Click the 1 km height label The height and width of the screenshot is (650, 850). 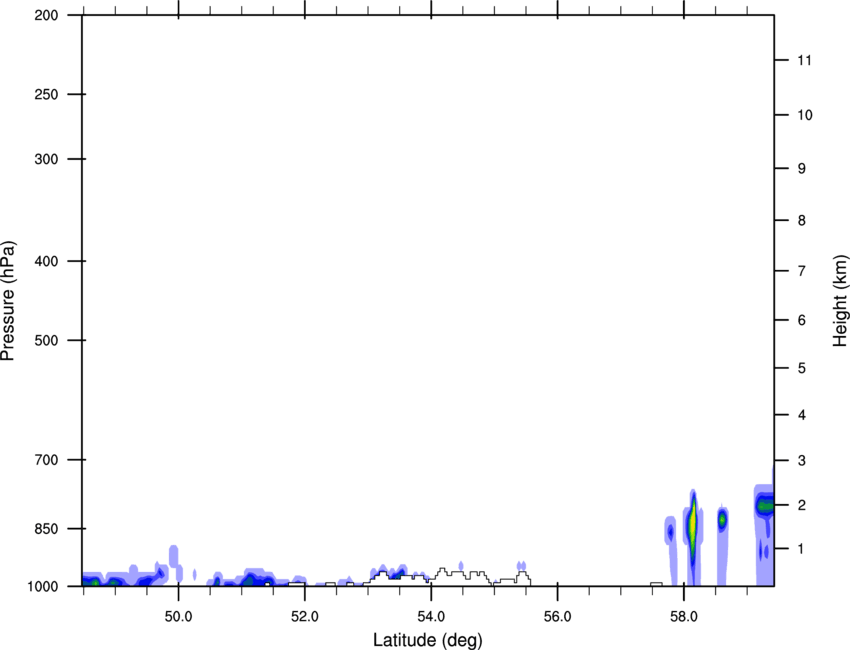802,549
